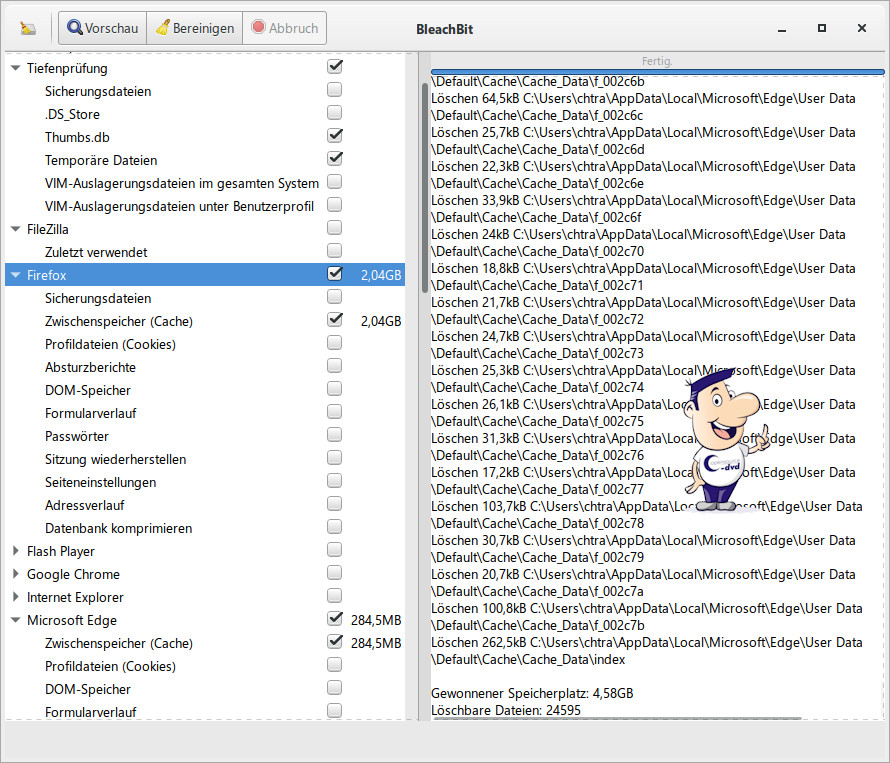
Task: Uncheck the Thumbs.db checkbox
Action: [x=335, y=135]
